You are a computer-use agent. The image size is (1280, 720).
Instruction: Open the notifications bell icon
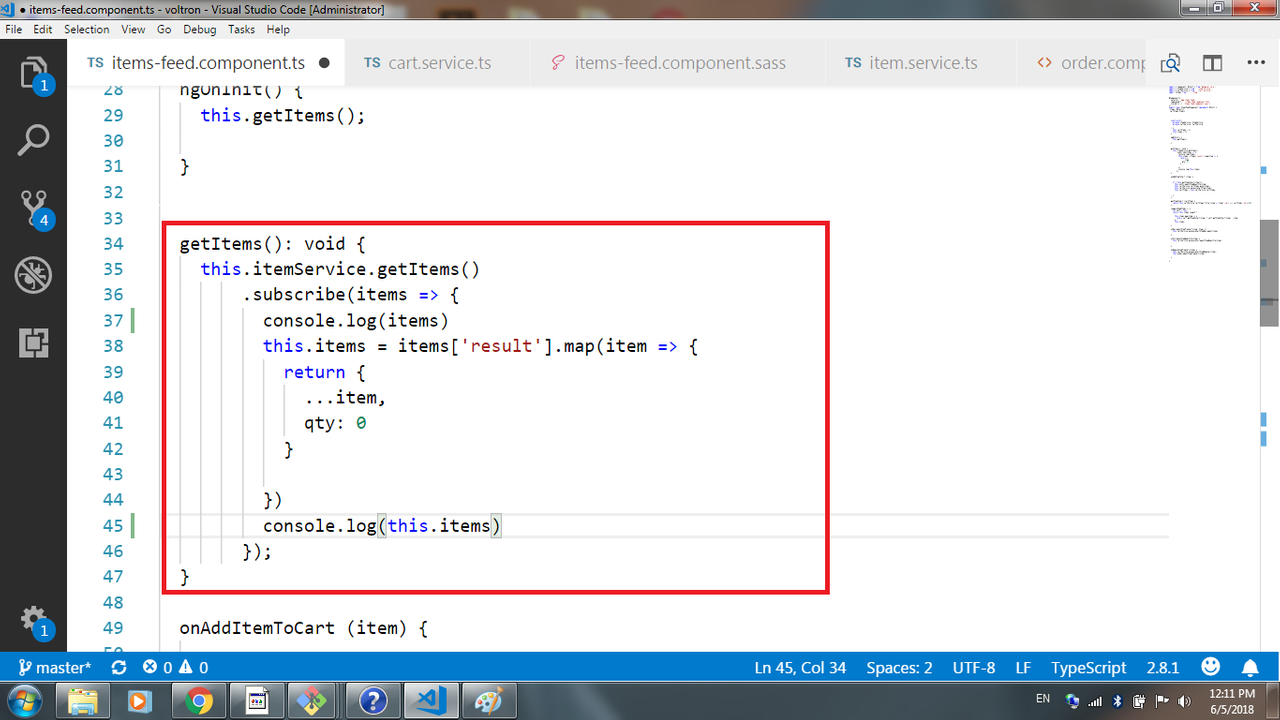coord(1250,667)
